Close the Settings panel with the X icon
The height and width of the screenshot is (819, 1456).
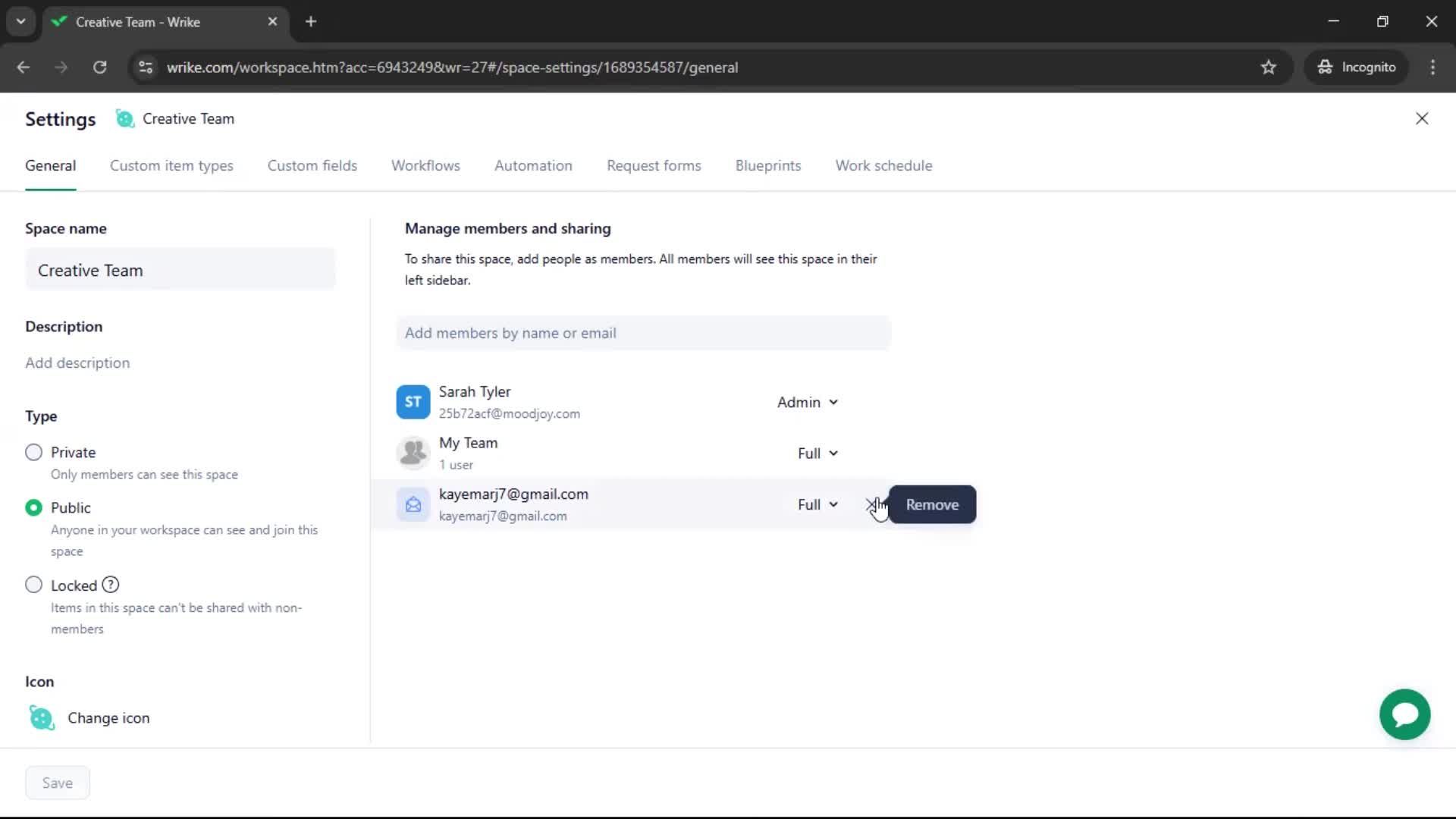[1422, 118]
